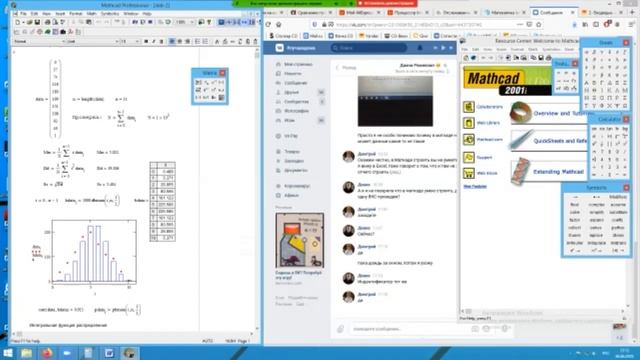The height and width of the screenshot is (360, 640).
Task: Open the font size dropdown in Mathcad
Action: pos(130,41)
